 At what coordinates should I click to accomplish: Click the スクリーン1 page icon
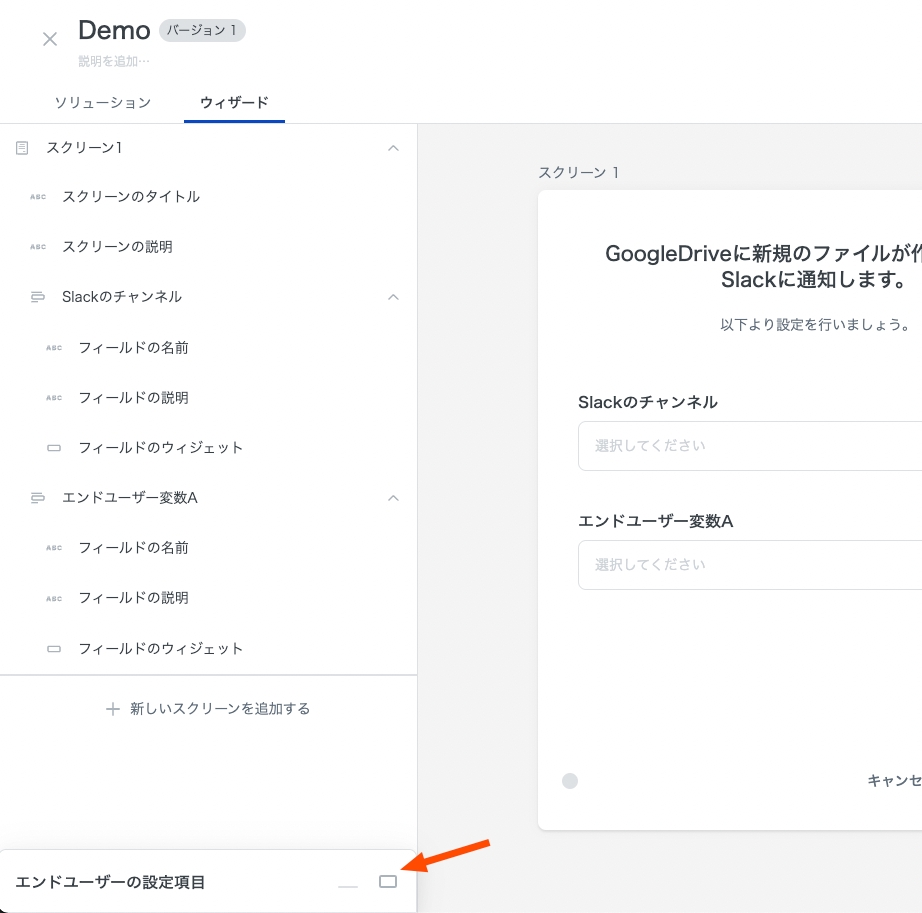(22, 148)
